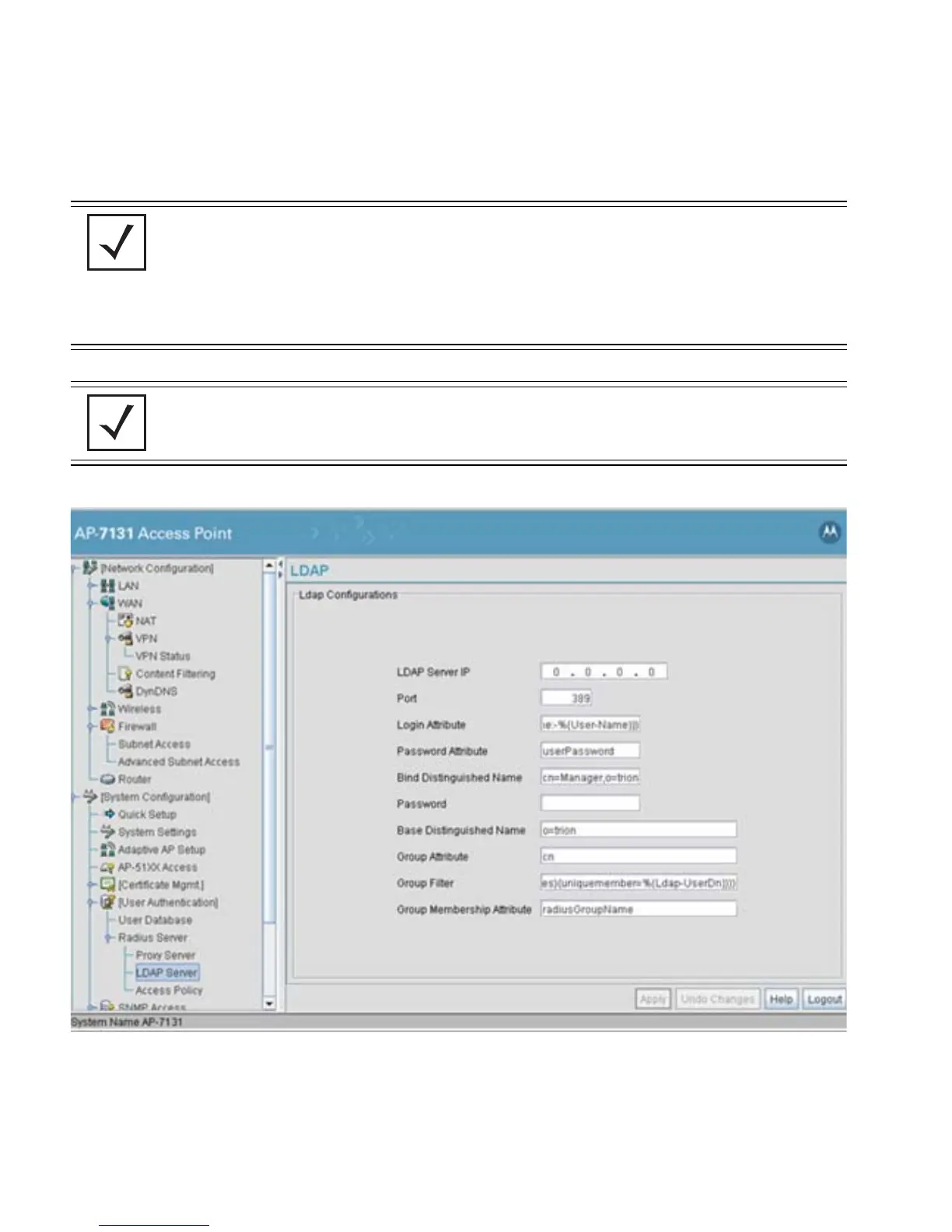Click the Quick Setup arrow icon

tap(109, 814)
